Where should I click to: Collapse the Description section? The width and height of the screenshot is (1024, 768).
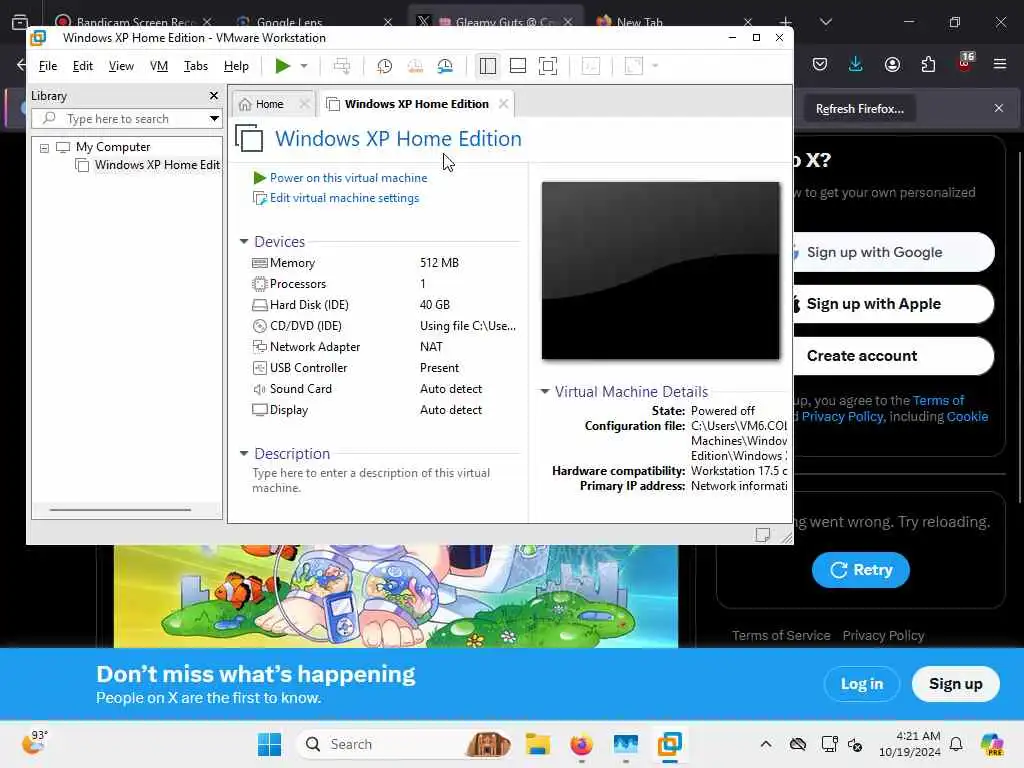[x=244, y=453]
